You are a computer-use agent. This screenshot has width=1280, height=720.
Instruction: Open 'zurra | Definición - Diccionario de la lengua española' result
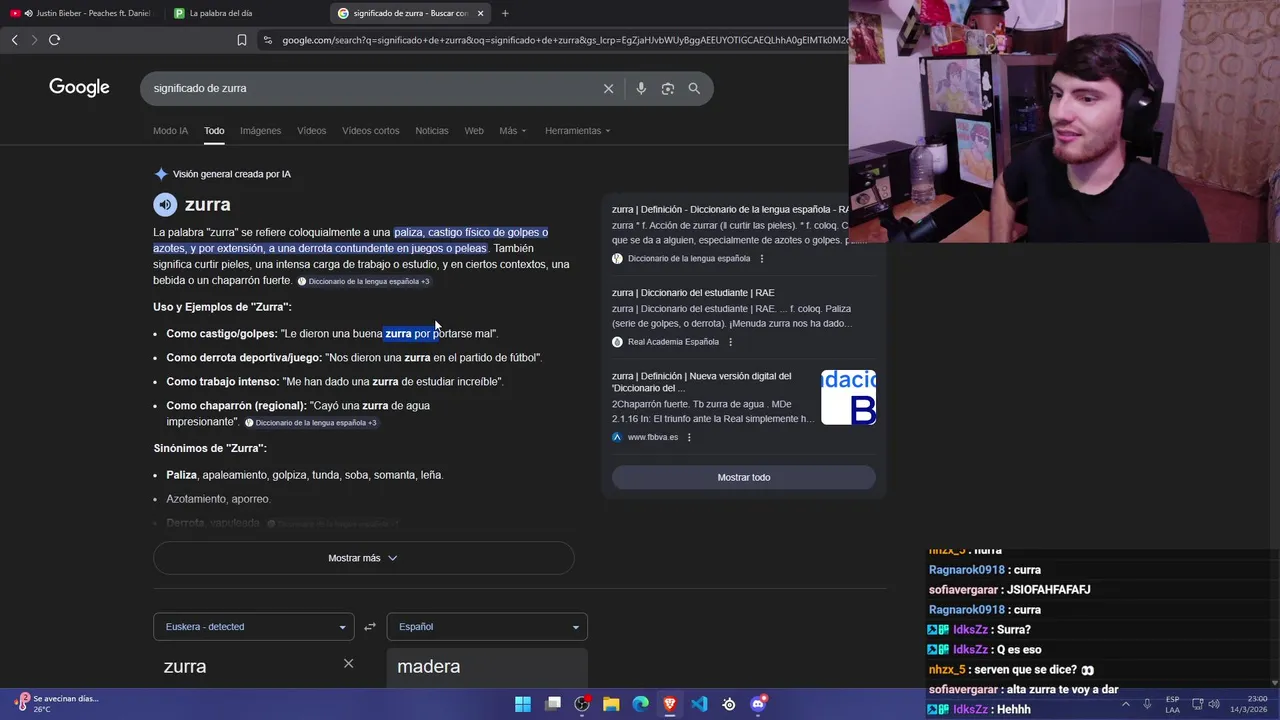tap(730, 210)
